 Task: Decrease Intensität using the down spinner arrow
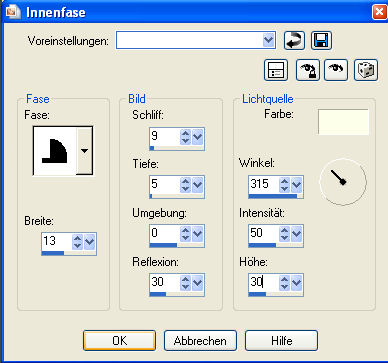pos(284,238)
